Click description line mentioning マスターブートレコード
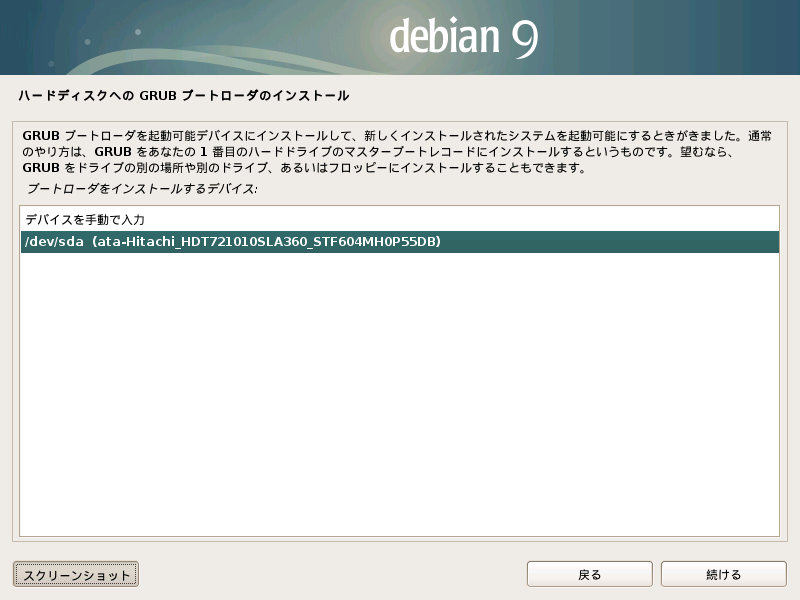 pyautogui.click(x=380, y=152)
